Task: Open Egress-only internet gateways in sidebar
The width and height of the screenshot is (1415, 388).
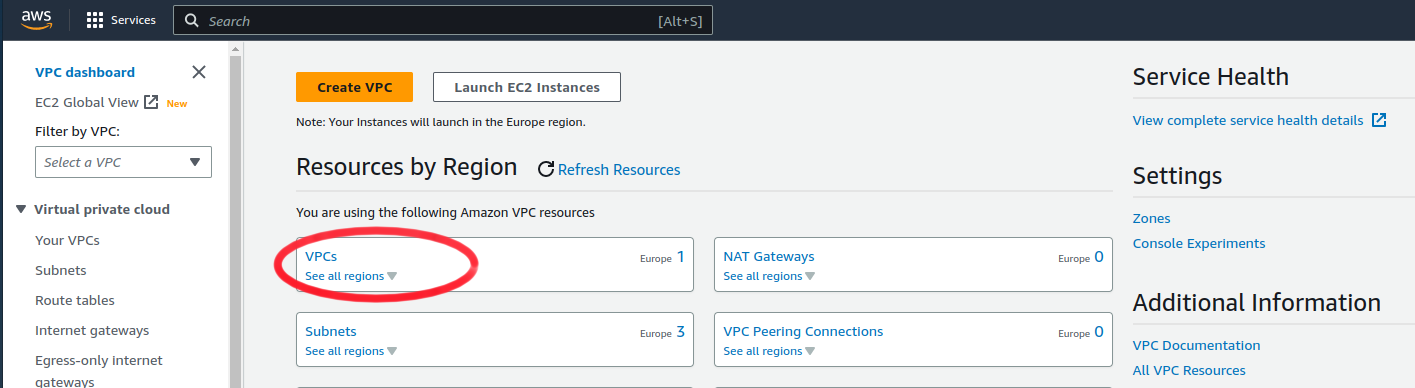Action: pyautogui.click(x=99, y=371)
